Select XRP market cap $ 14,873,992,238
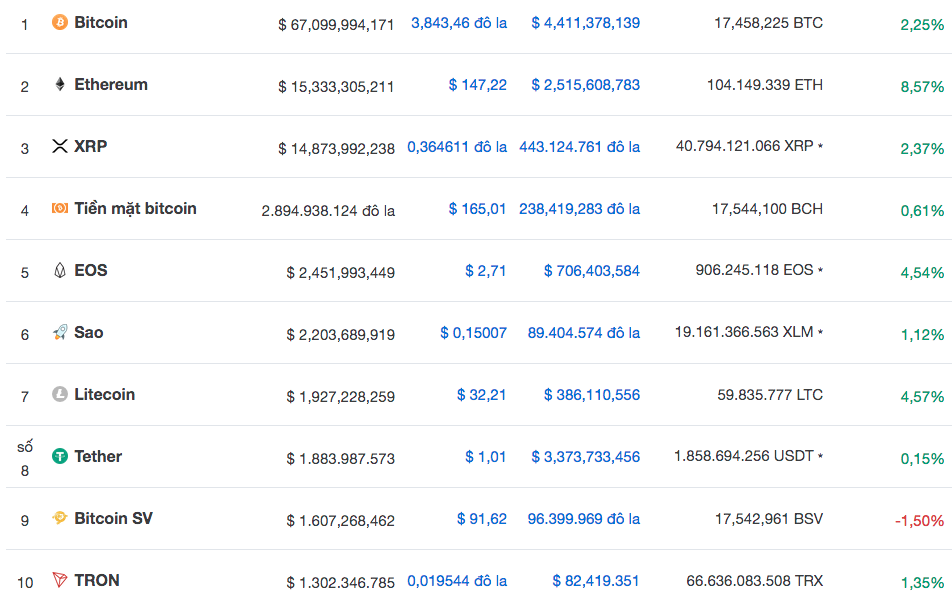The height and width of the screenshot is (594, 952). [x=336, y=149]
